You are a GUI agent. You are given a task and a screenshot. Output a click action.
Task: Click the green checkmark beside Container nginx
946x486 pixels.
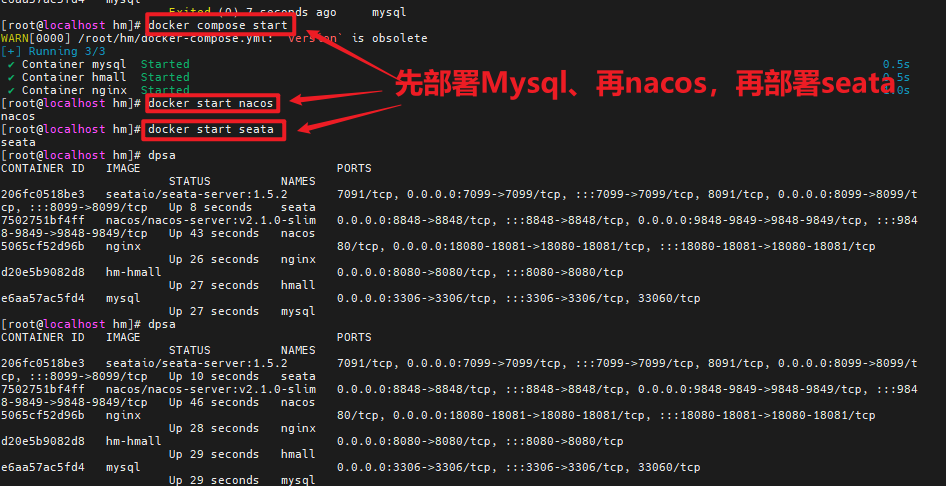11,90
